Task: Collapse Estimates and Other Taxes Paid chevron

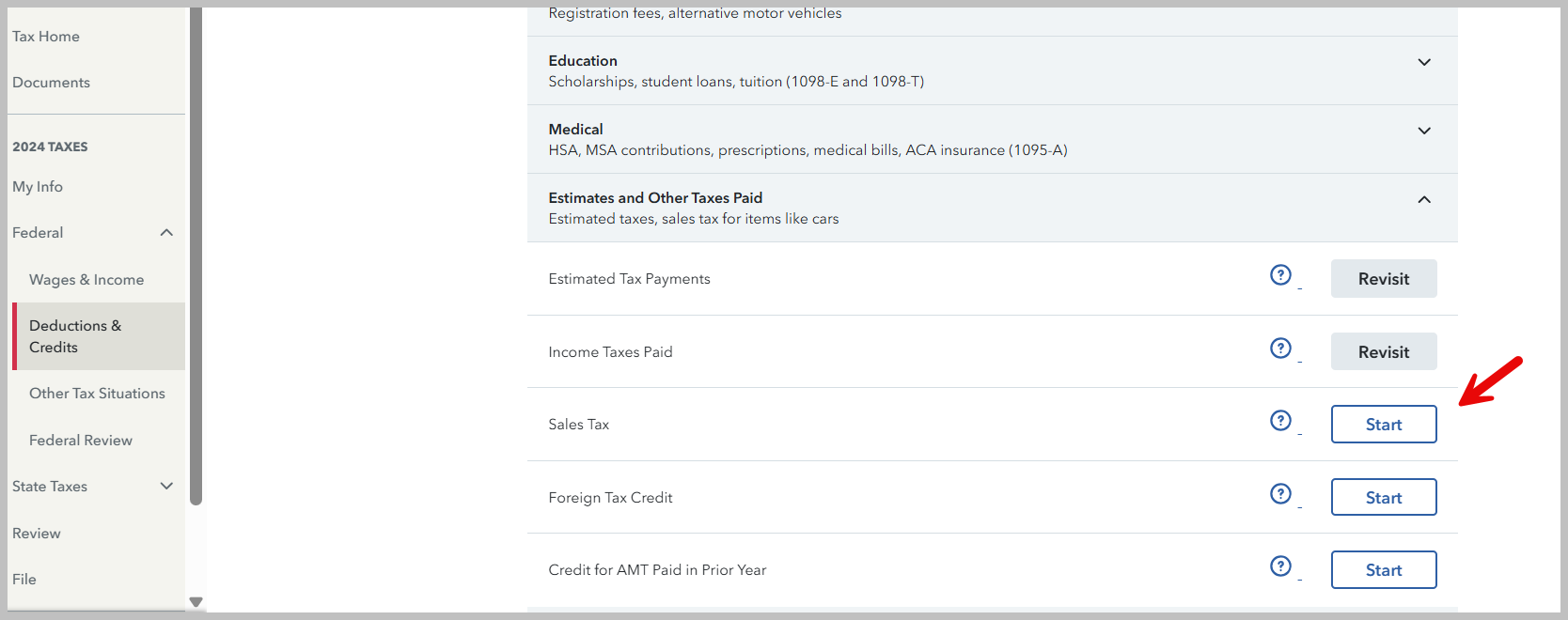Action: click(x=1424, y=199)
